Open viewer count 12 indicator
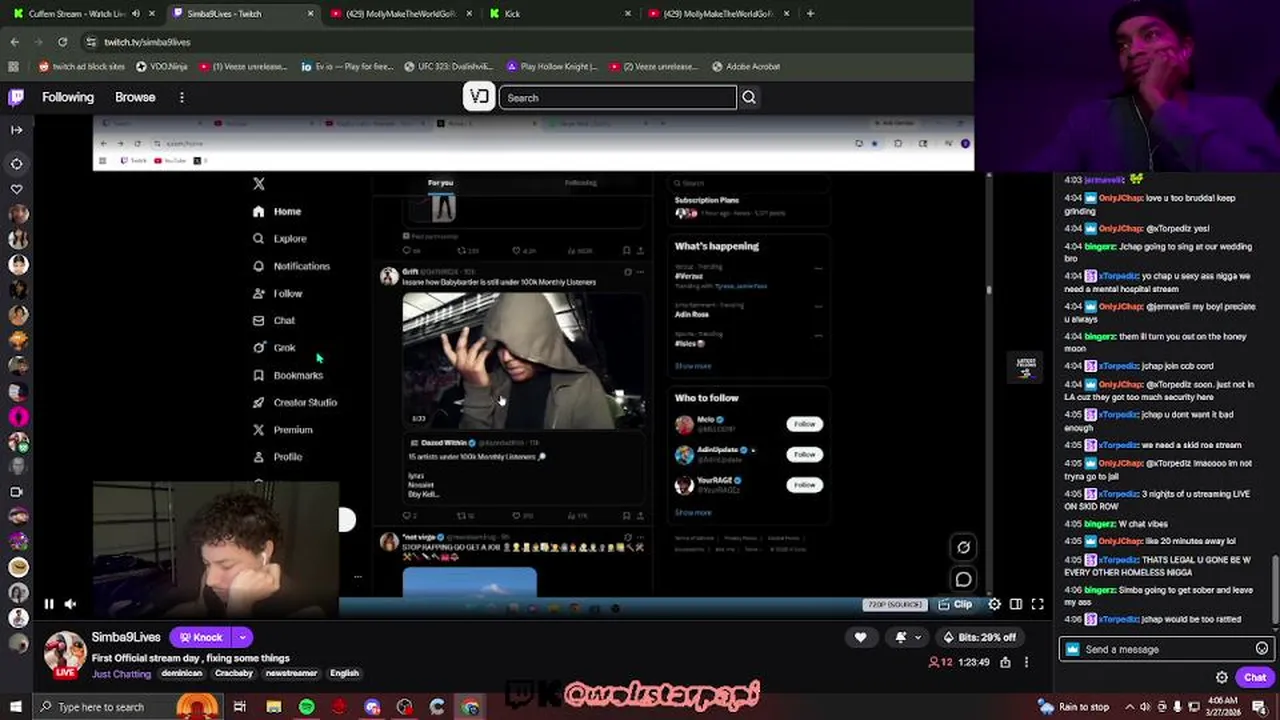This screenshot has height=720, width=1280. pyautogui.click(x=940, y=662)
